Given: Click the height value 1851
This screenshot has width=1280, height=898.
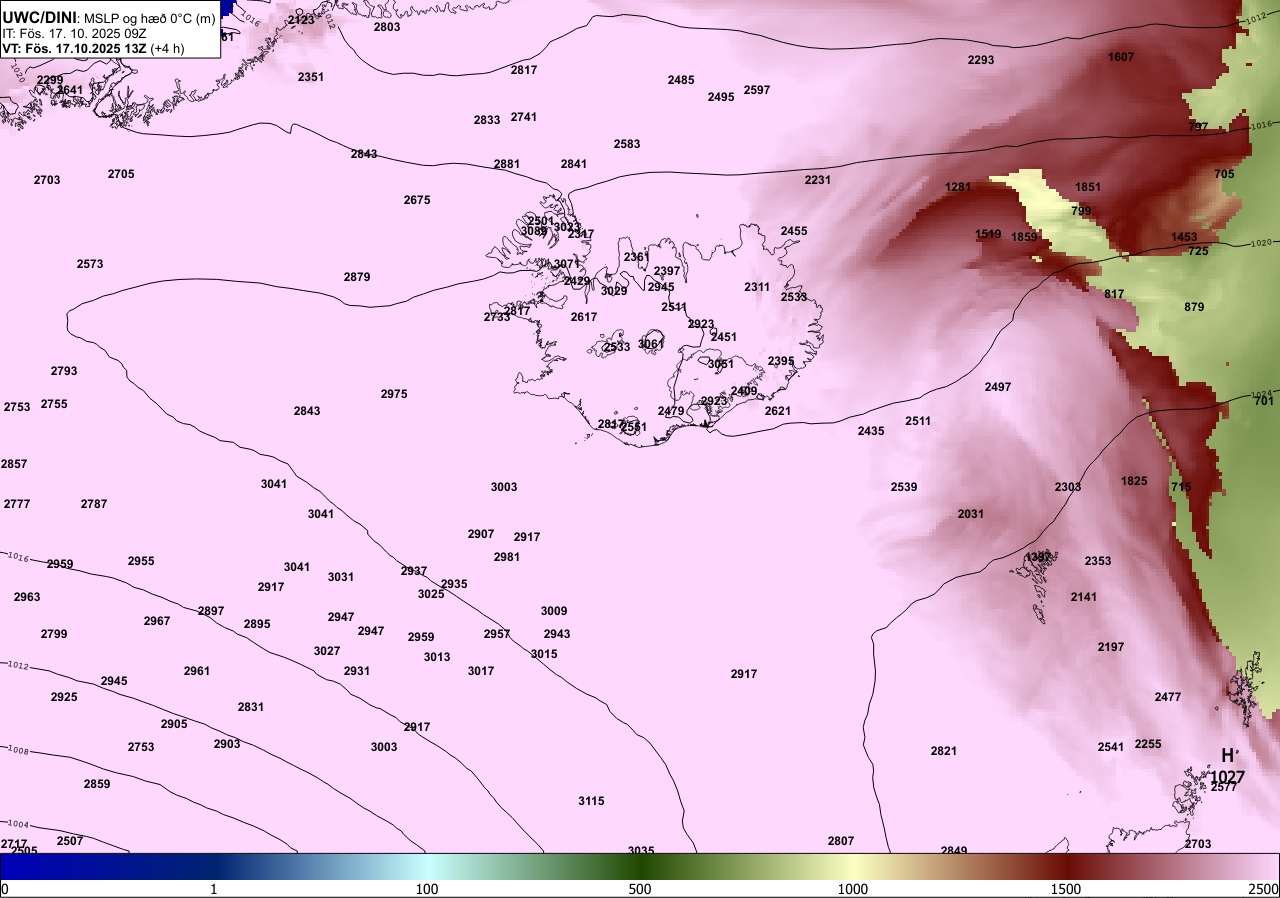Looking at the screenshot, I should (1088, 187).
